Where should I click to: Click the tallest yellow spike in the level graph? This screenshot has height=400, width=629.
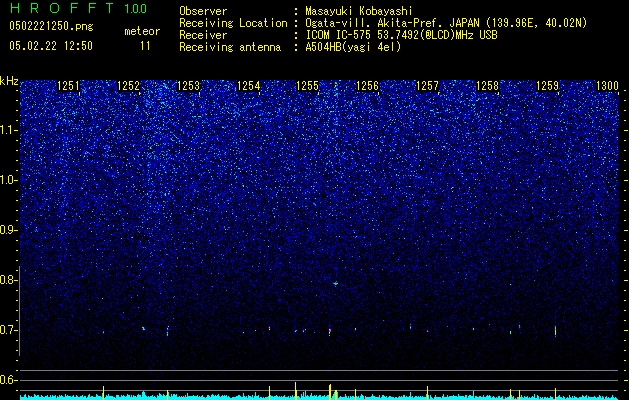295,390
